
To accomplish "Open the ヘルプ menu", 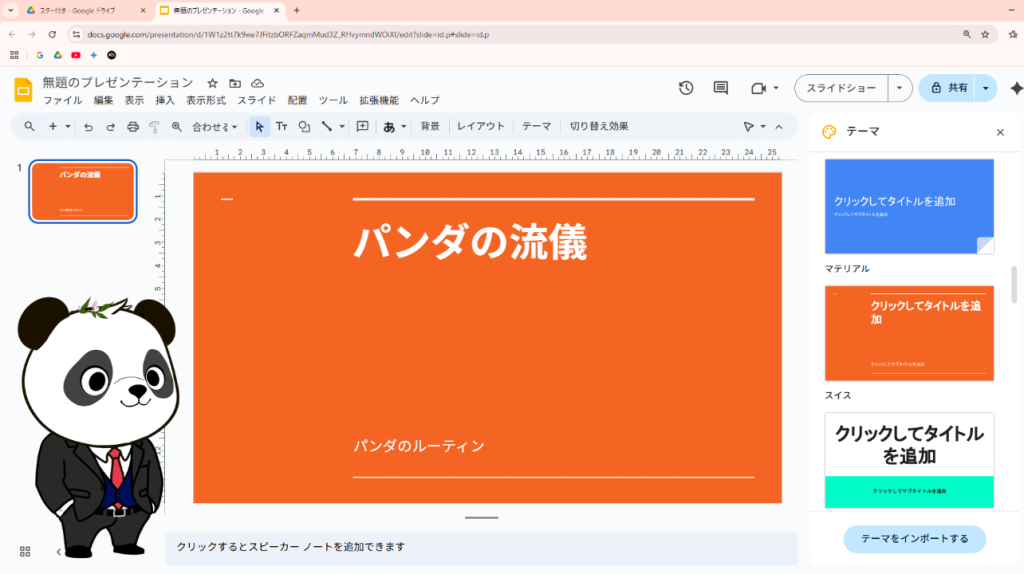I will click(424, 101).
